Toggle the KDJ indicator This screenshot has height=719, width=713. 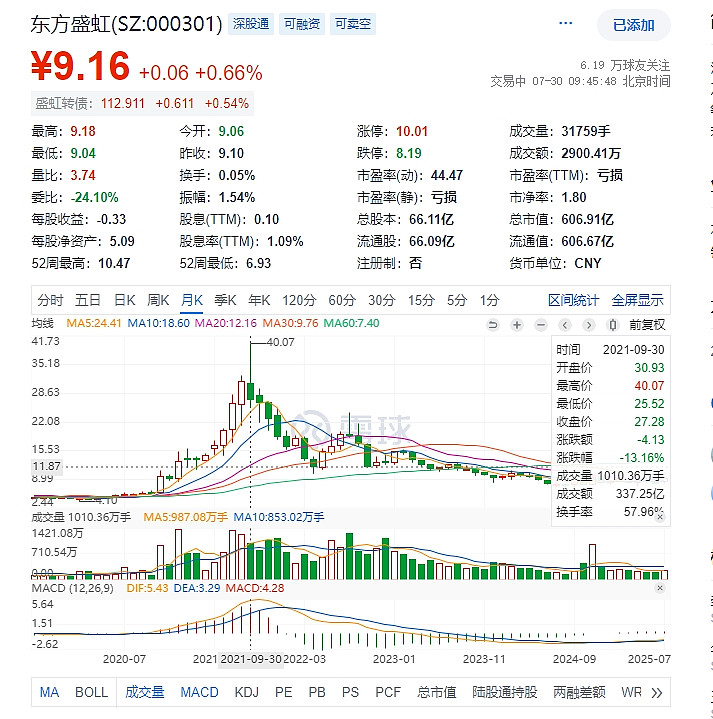247,692
